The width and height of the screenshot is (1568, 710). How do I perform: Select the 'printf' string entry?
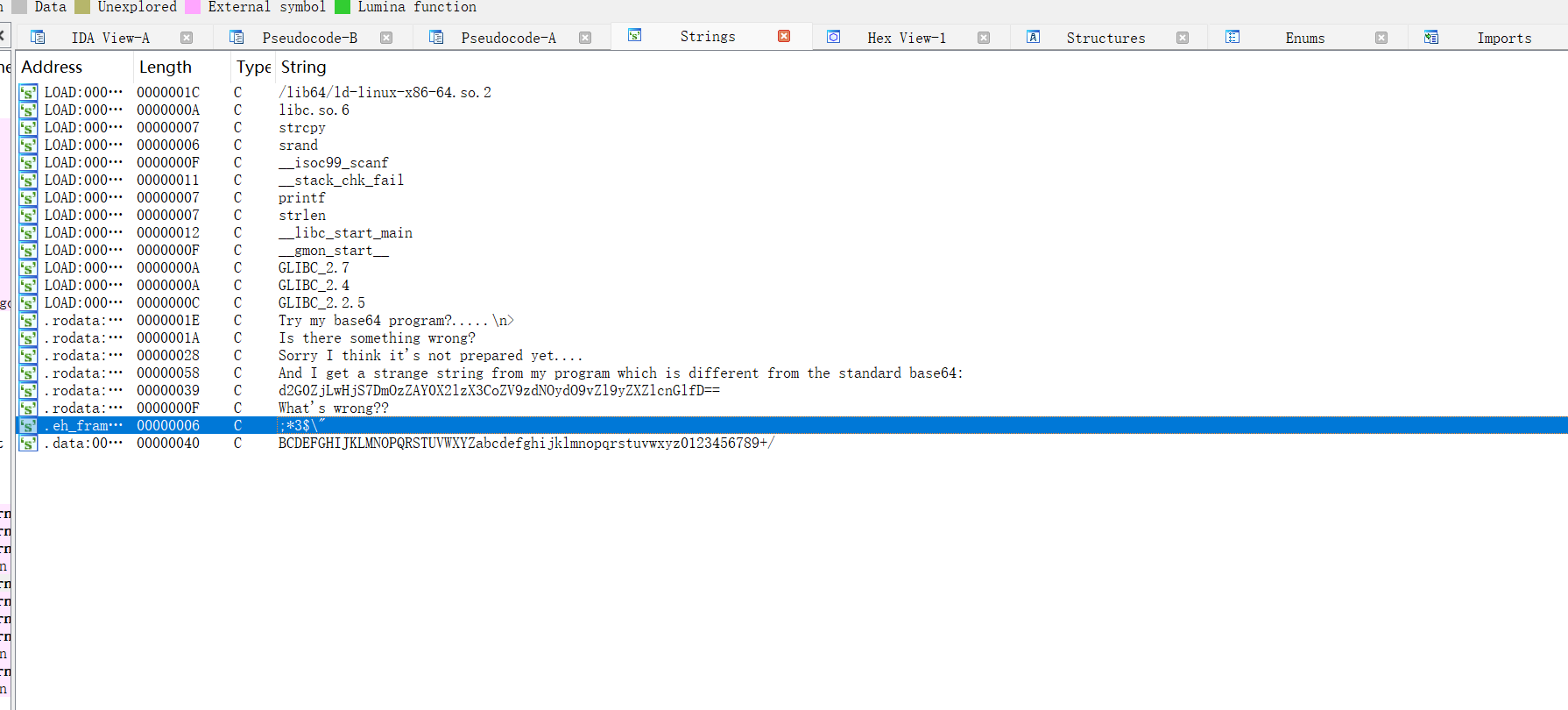(x=301, y=197)
